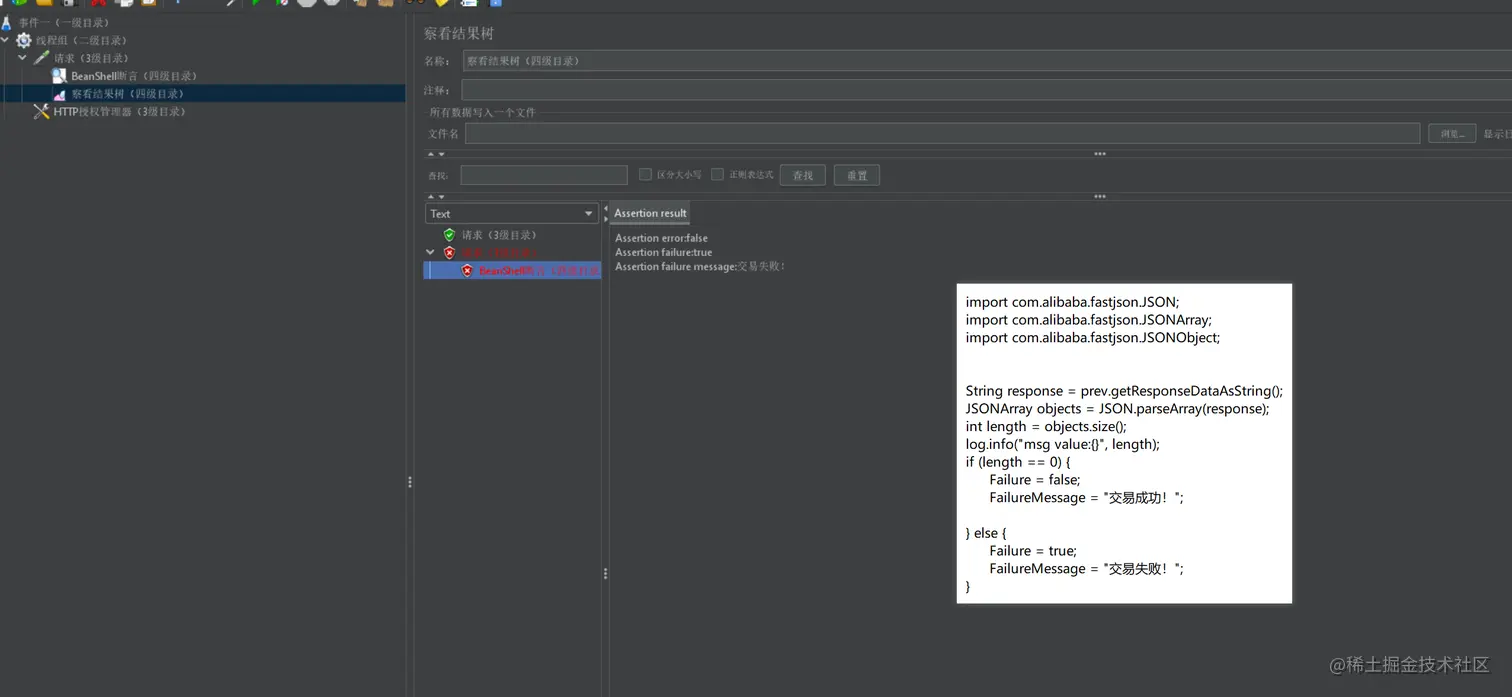Viewport: 1512px width, 697px height.
Task: Click the 查找 button
Action: (x=803, y=175)
